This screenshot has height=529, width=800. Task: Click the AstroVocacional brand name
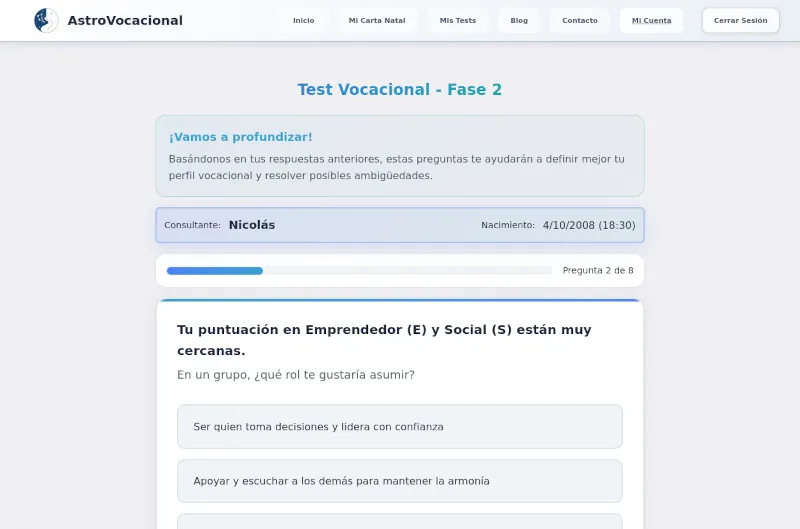(125, 20)
